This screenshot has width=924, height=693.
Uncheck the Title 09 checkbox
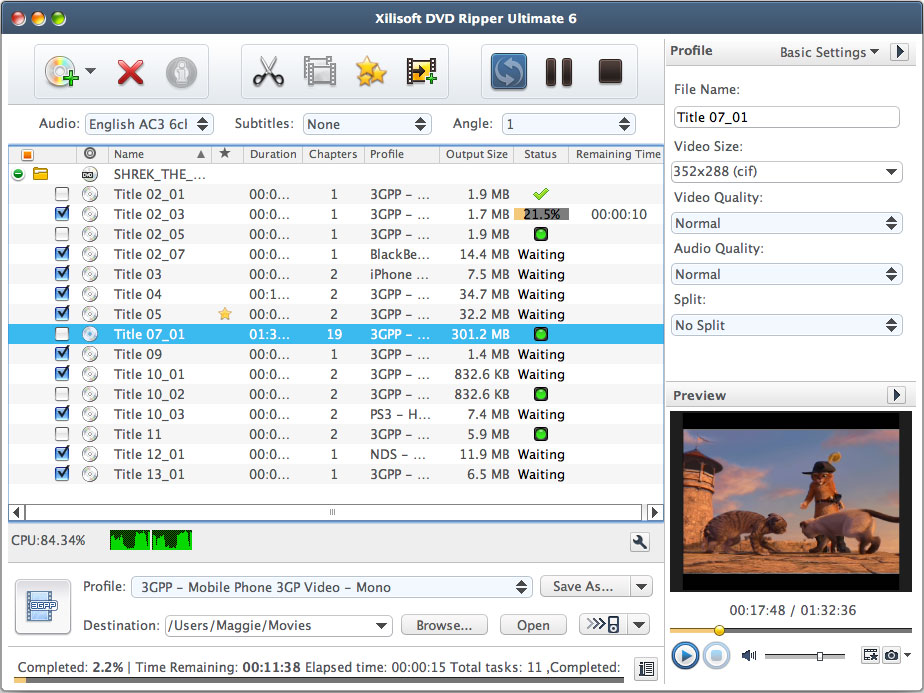coord(61,354)
